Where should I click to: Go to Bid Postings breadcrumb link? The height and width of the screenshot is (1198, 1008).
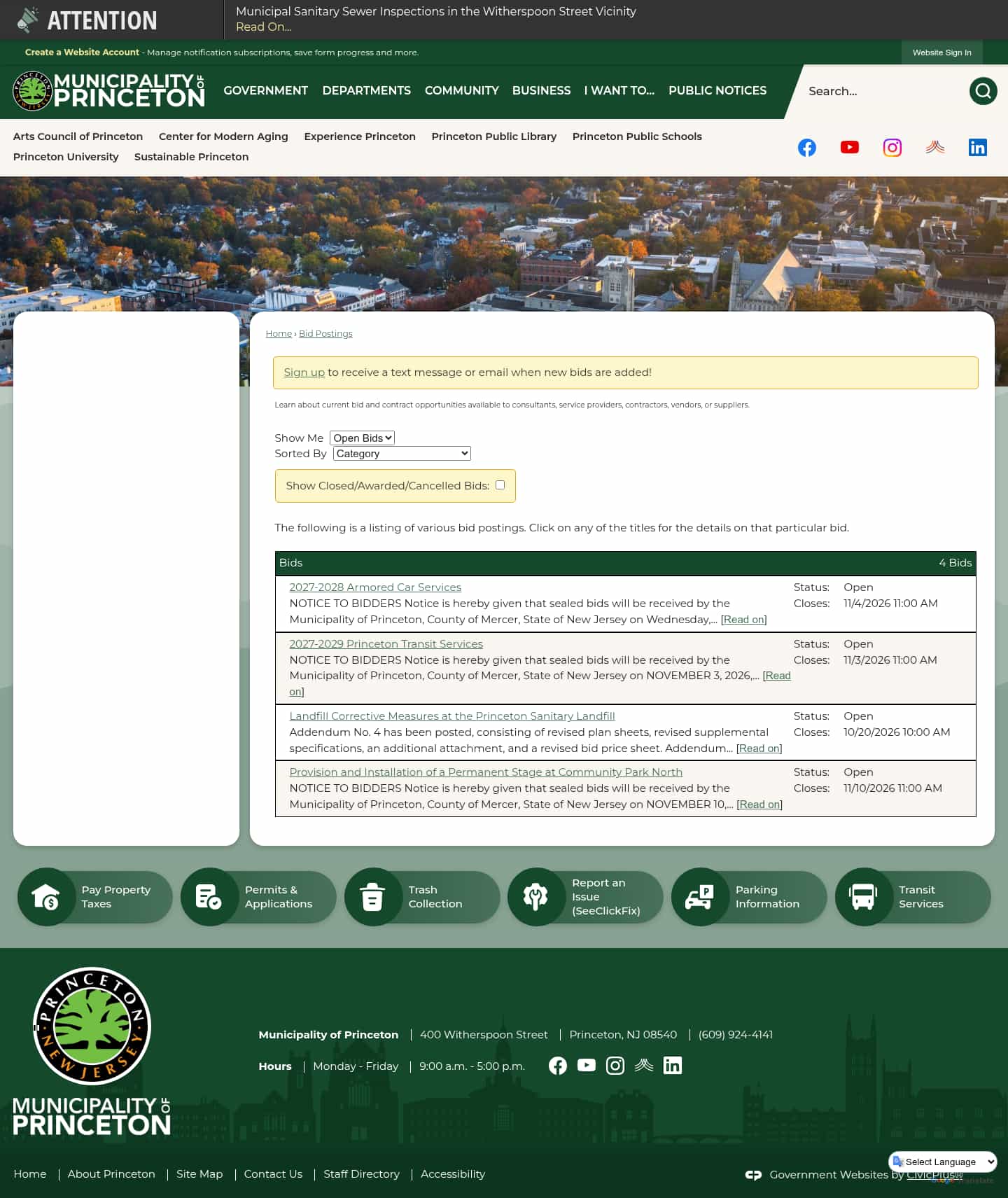click(x=325, y=334)
